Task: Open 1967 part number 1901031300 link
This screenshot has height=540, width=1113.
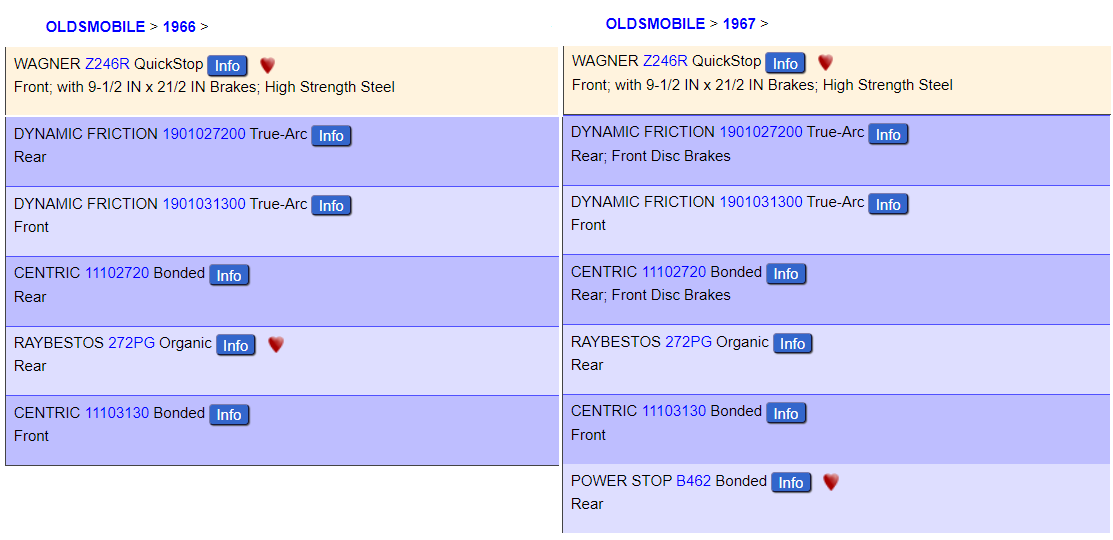Action: [761, 202]
